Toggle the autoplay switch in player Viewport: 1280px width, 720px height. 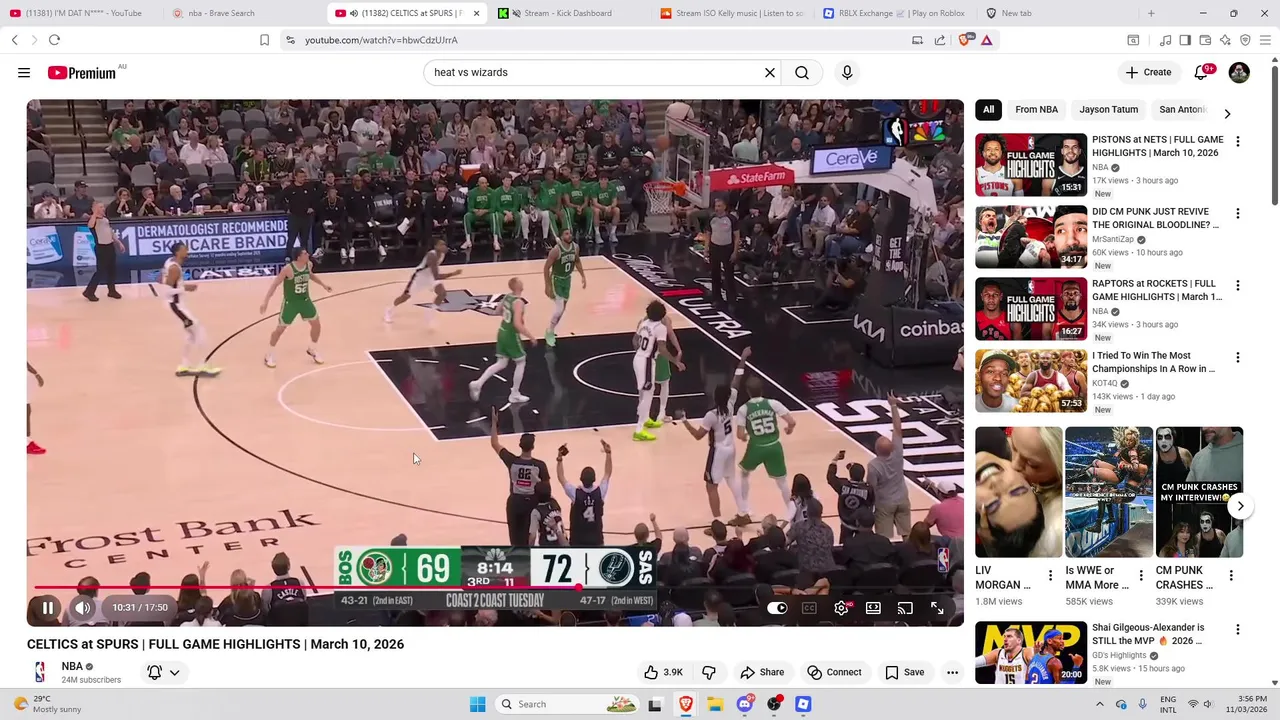(x=777, y=608)
